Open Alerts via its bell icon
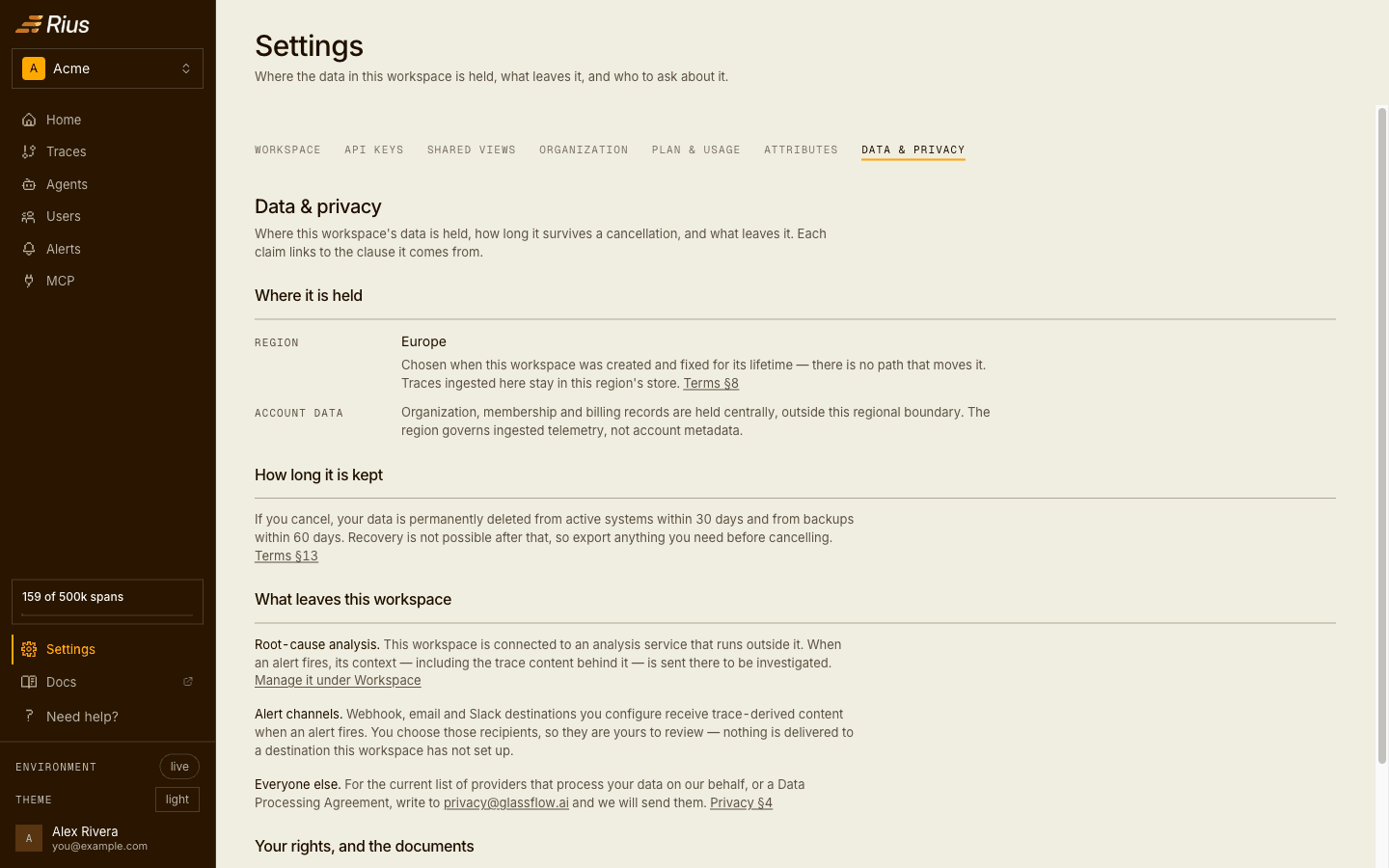 [x=29, y=249]
